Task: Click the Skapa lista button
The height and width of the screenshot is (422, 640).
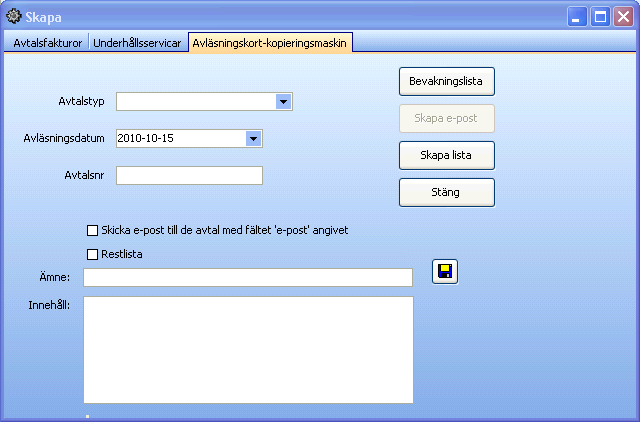Action: click(x=447, y=156)
